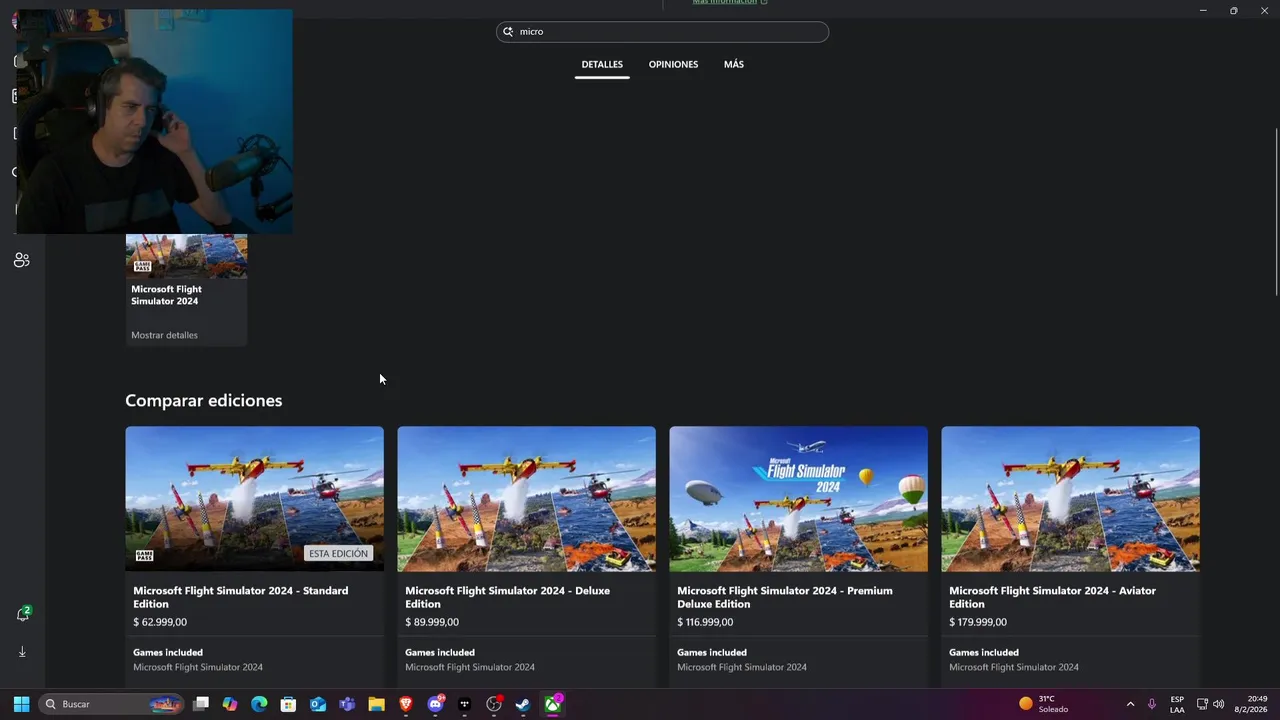1280x720 pixels.
Task: Click the Xbox app taskbar icon
Action: pyautogui.click(x=552, y=704)
